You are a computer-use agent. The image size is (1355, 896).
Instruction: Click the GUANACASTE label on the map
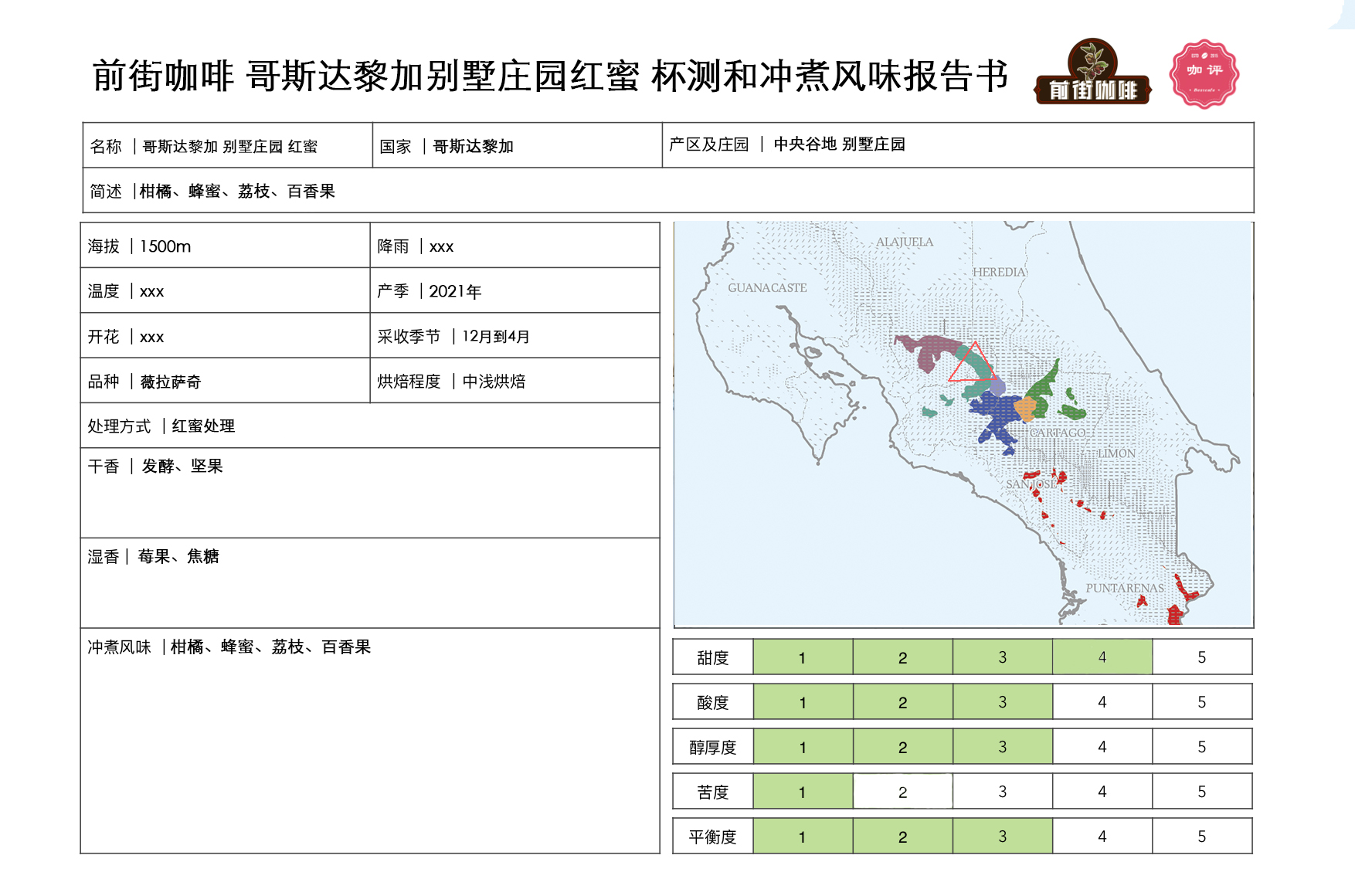pyautogui.click(x=766, y=288)
